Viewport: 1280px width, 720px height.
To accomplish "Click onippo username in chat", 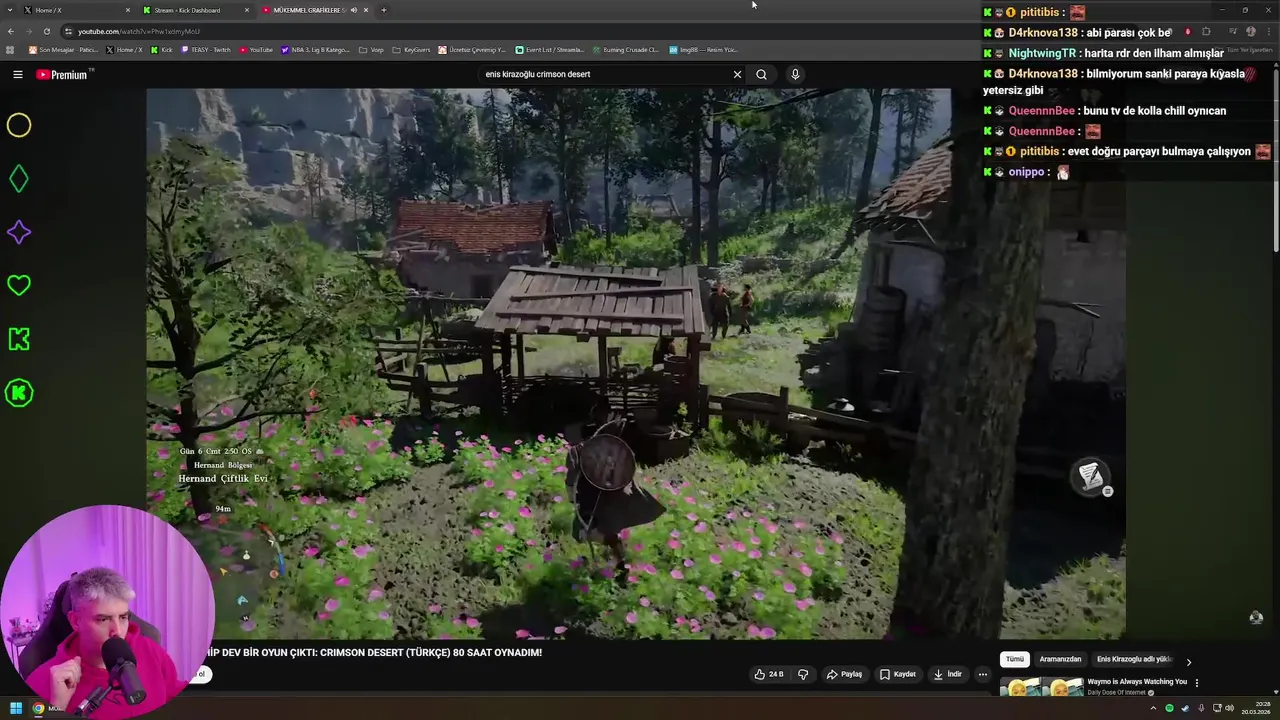I will click(1028, 172).
